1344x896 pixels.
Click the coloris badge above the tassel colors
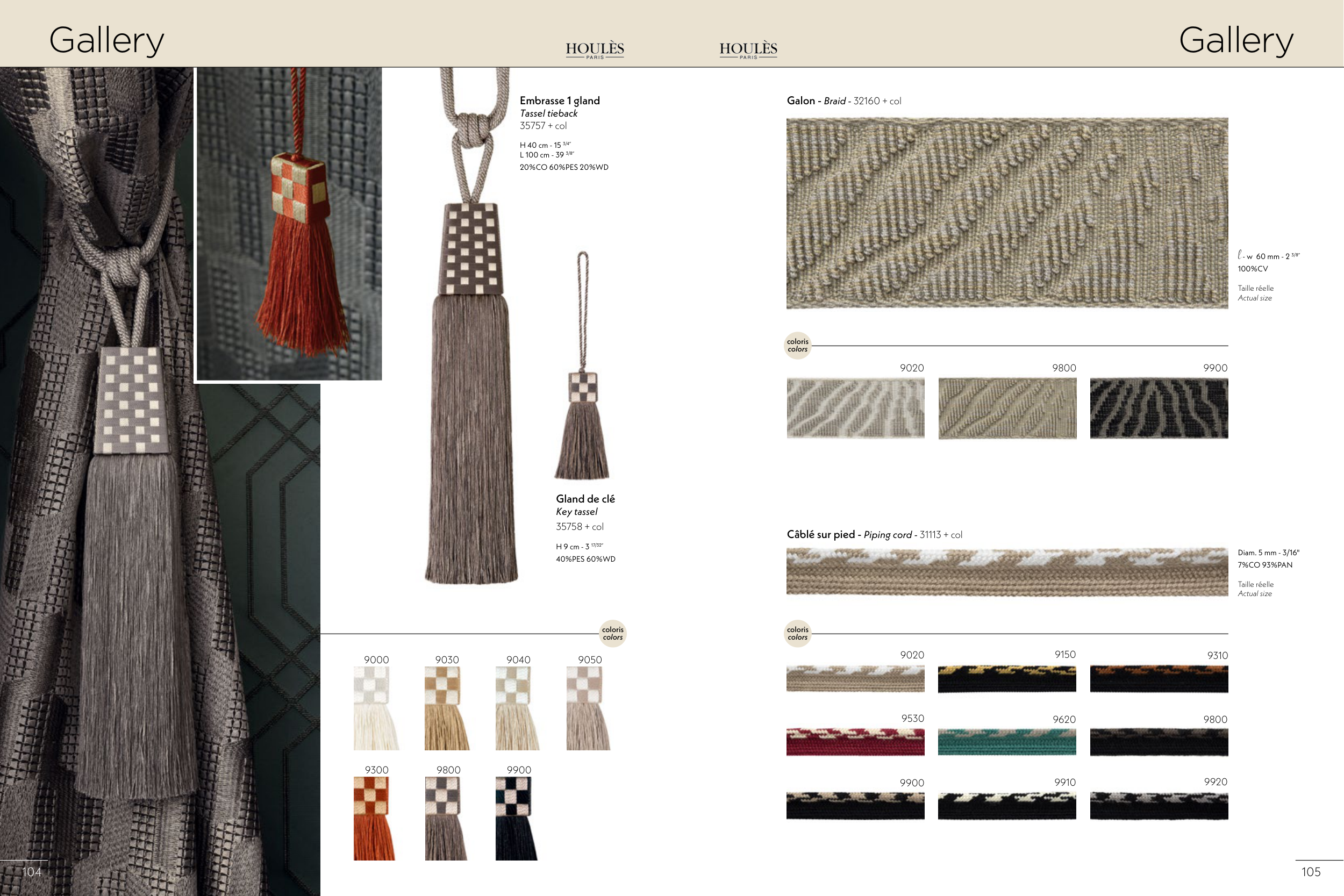tap(612, 633)
